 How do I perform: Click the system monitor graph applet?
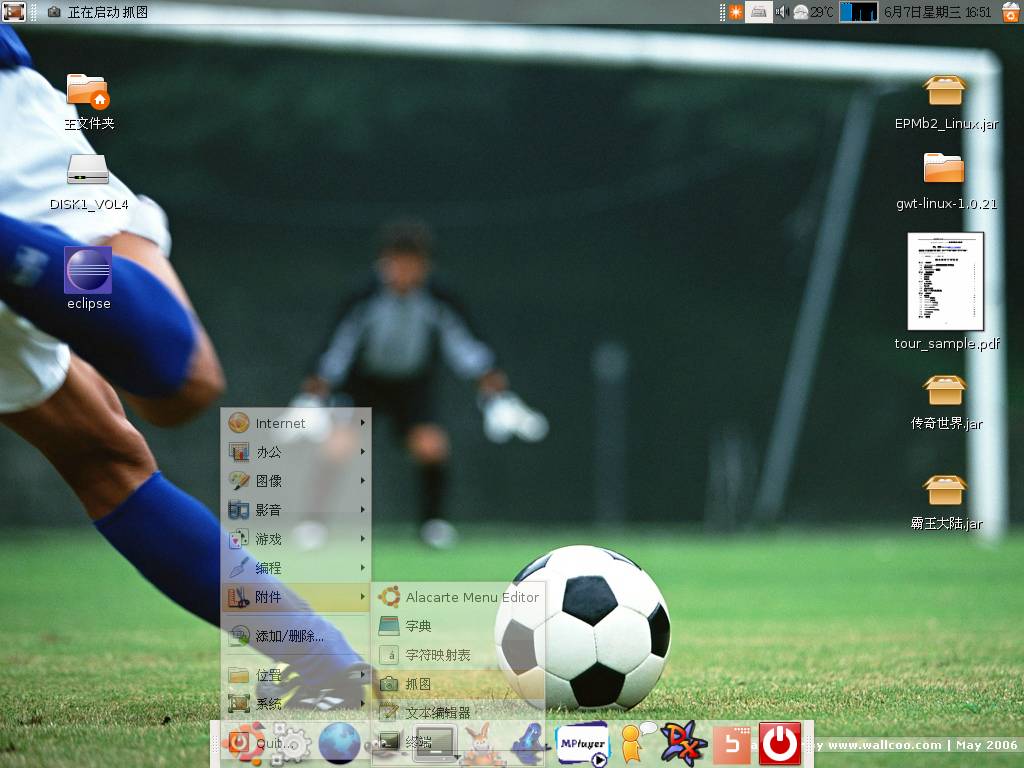[x=858, y=12]
